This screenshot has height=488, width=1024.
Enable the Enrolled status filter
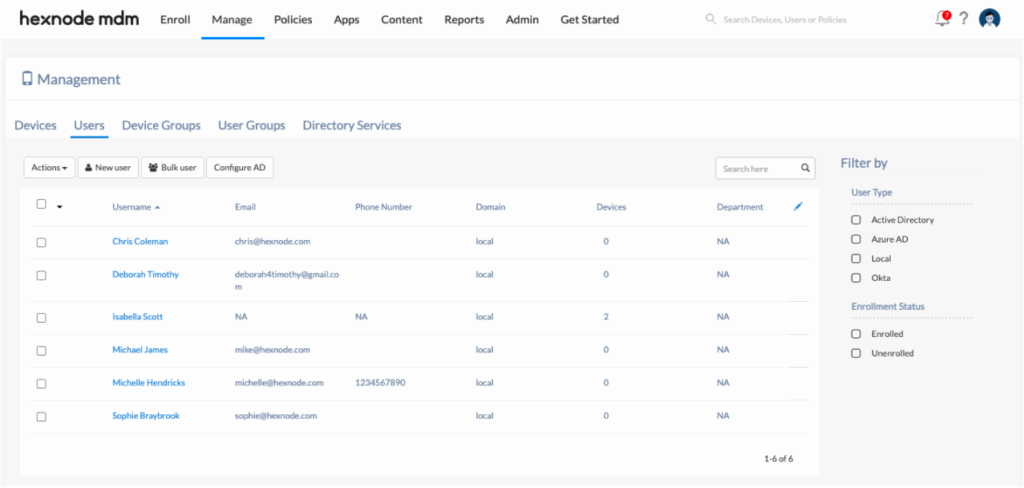tap(856, 334)
